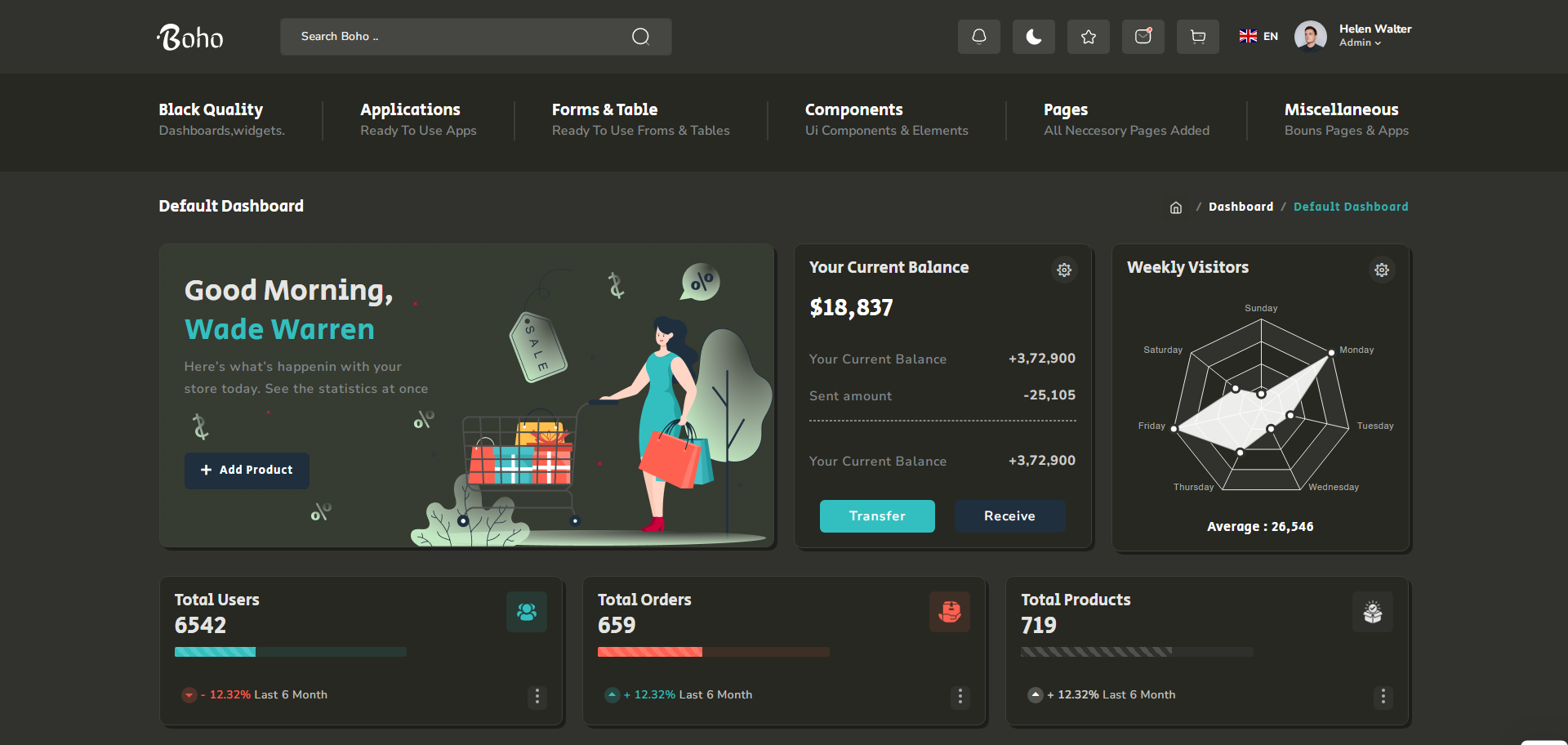This screenshot has width=1568, height=745.
Task: Open the notifications bell icon
Action: pos(978,37)
